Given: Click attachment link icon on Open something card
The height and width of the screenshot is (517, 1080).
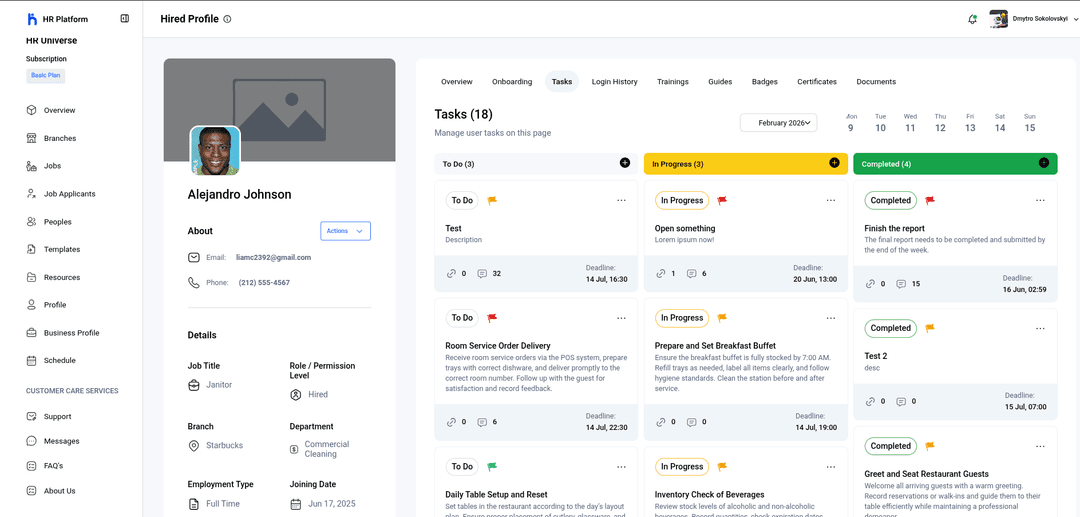Looking at the screenshot, I should coord(661,274).
